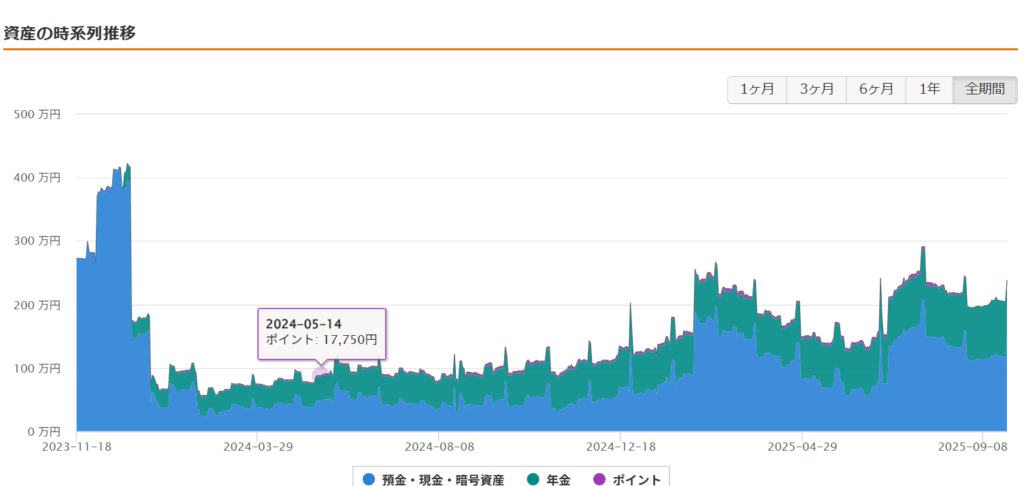Click the 資産の時系列推移 heading
1024x486 pixels.
[x=69, y=32]
